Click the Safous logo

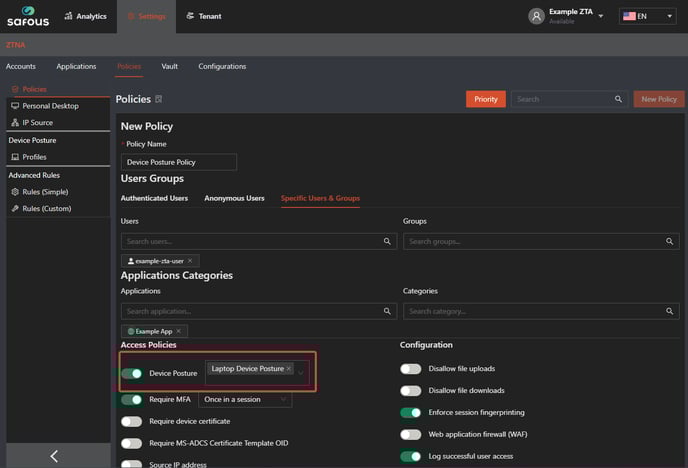tap(28, 16)
